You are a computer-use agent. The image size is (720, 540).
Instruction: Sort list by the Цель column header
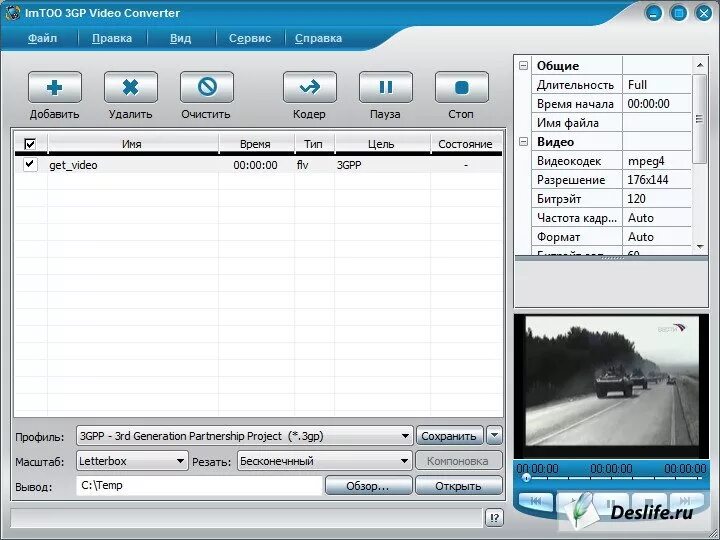coord(382,144)
